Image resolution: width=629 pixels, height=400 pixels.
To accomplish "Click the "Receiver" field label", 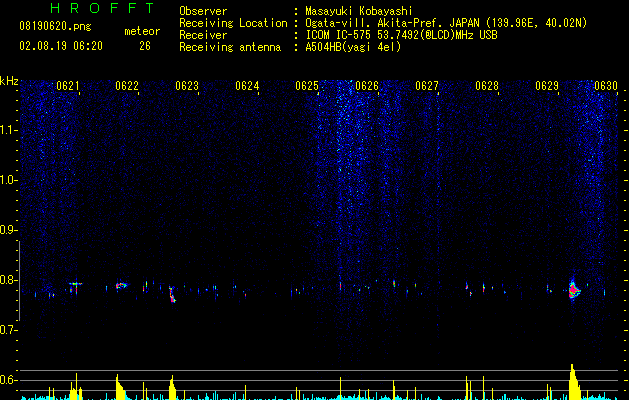I will (203, 35).
